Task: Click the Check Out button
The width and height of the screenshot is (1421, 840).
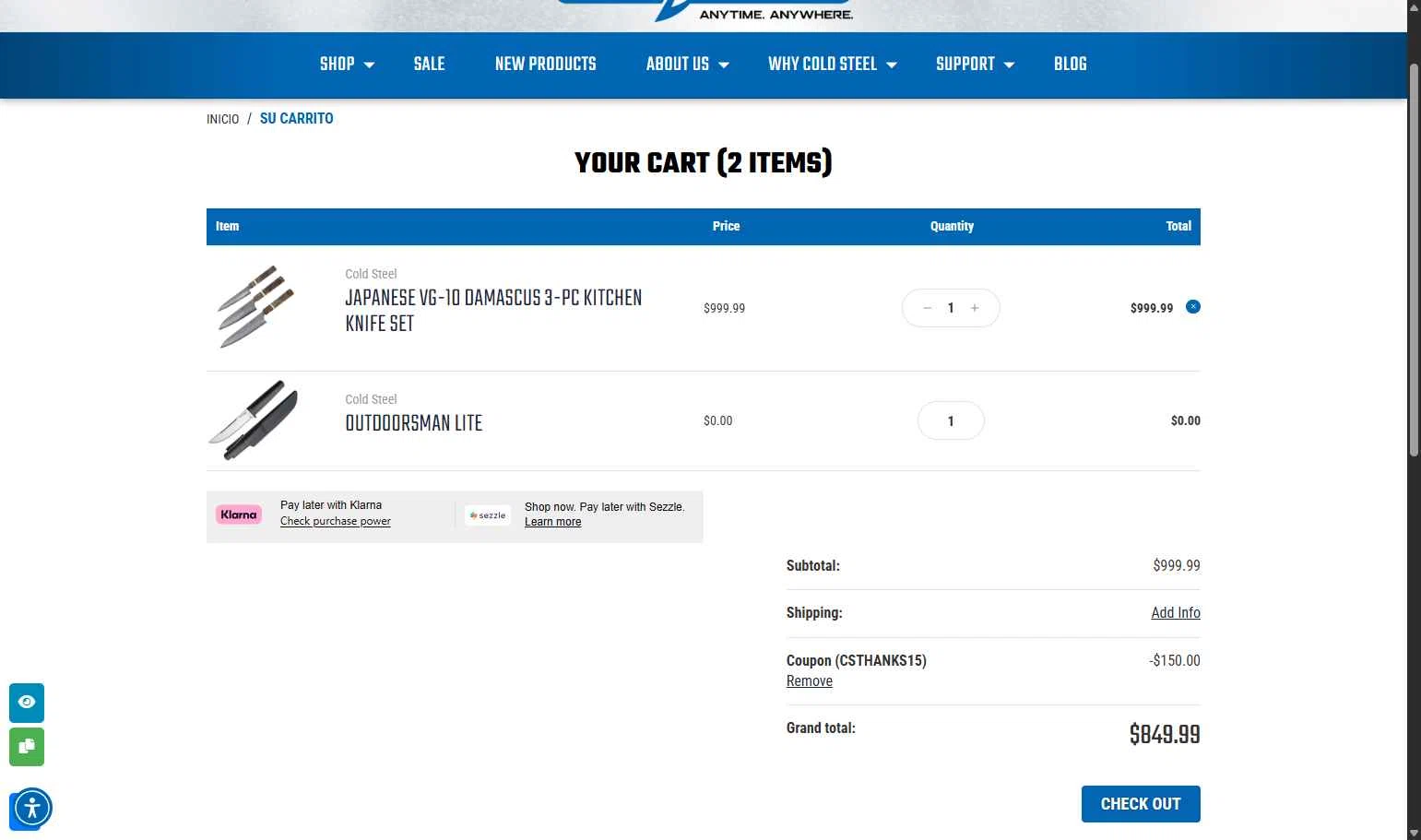Action: (x=1141, y=804)
